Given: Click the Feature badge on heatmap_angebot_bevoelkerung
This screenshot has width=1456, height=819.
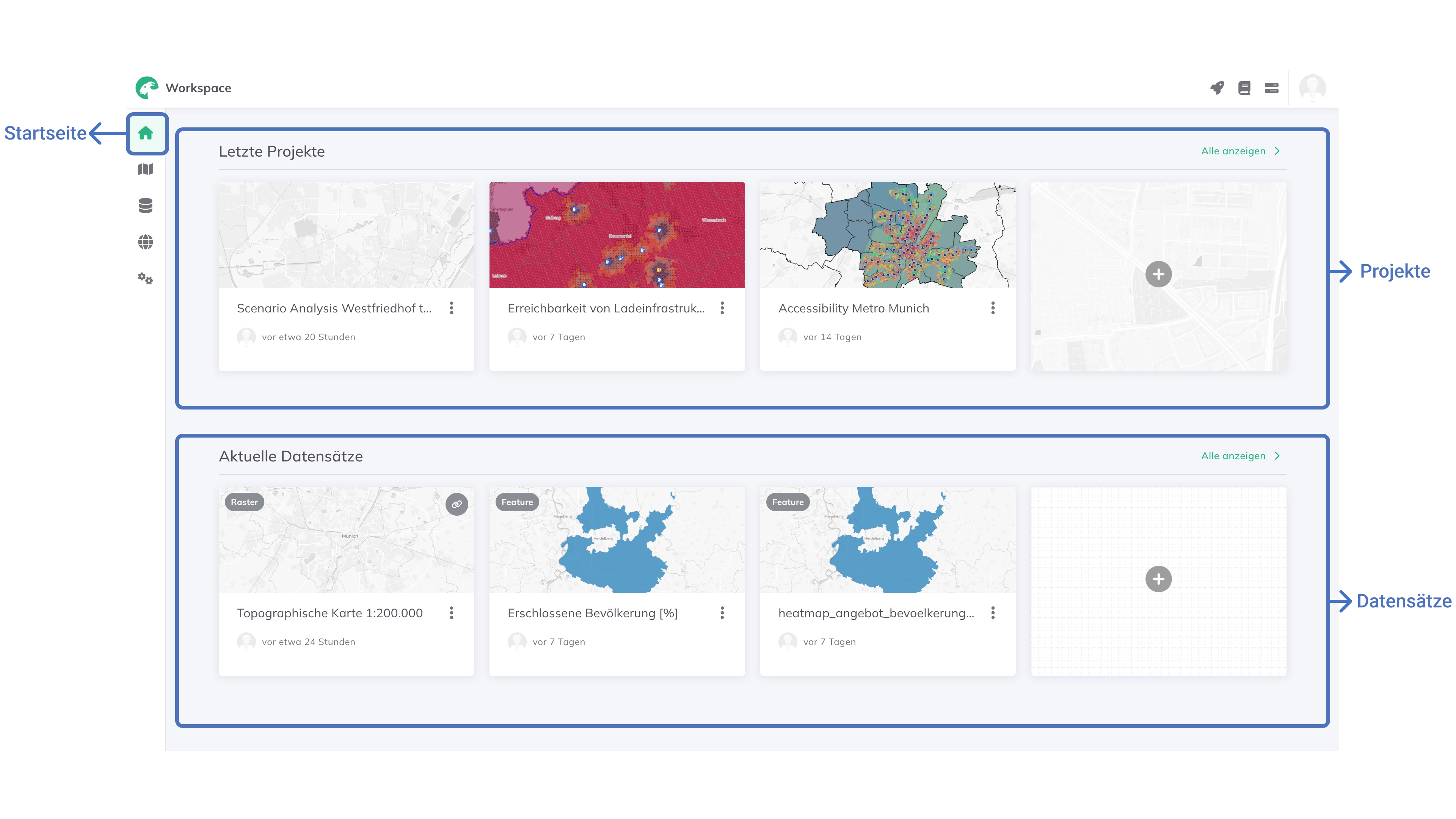Looking at the screenshot, I should 788,502.
